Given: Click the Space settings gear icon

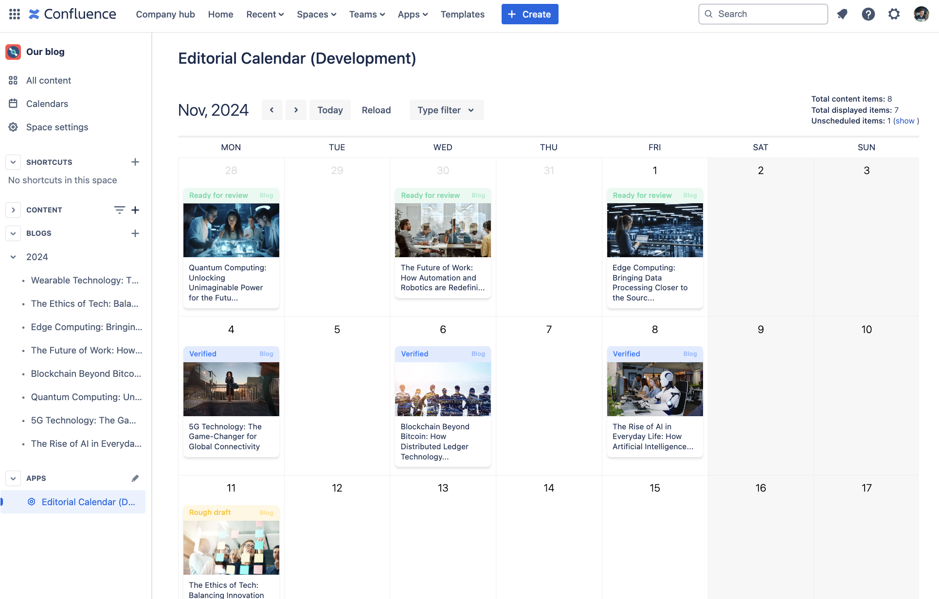Looking at the screenshot, I should click(13, 127).
